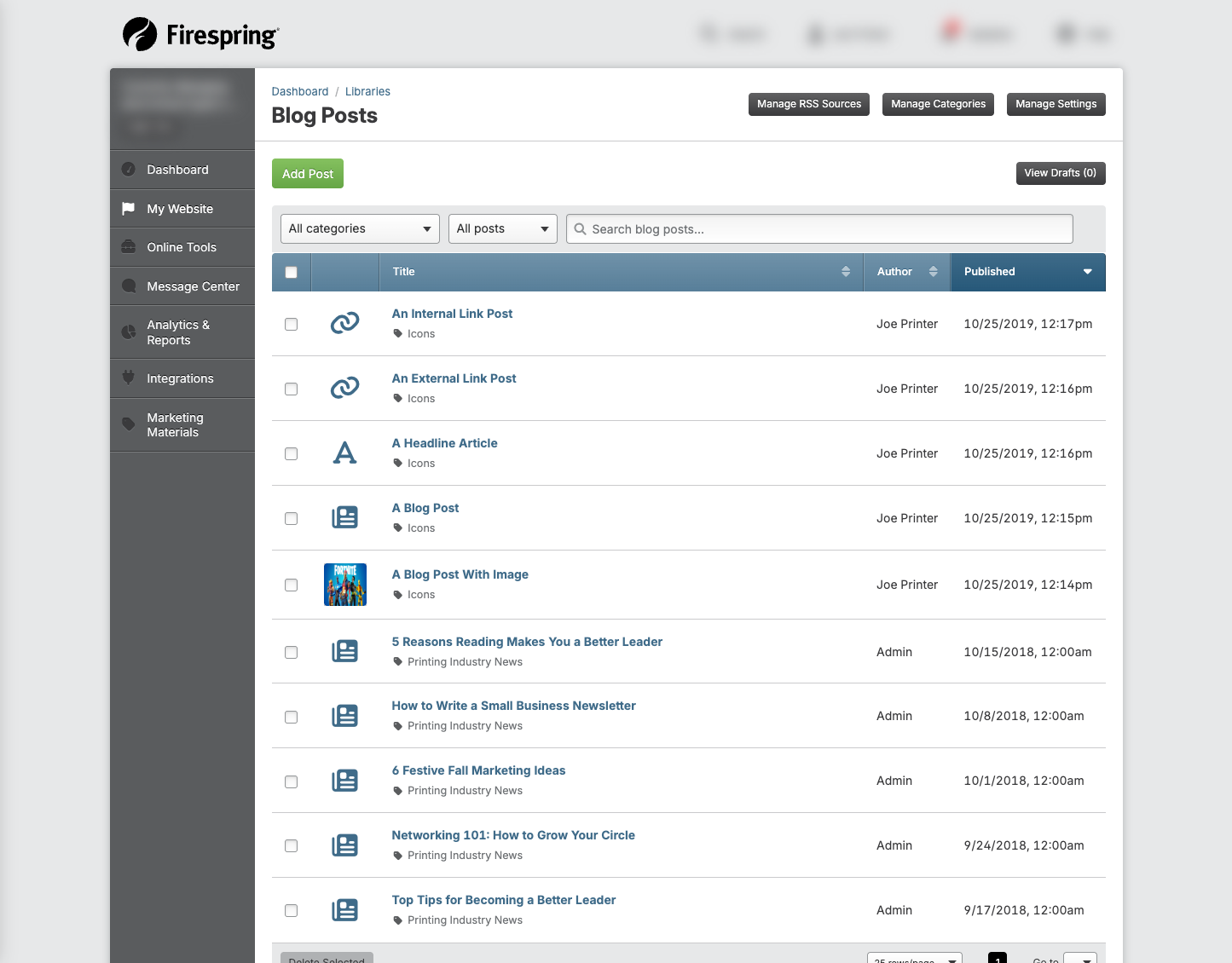Image resolution: width=1232 pixels, height=963 pixels.
Task: Open the Go to page dropdown
Action: (x=1080, y=959)
